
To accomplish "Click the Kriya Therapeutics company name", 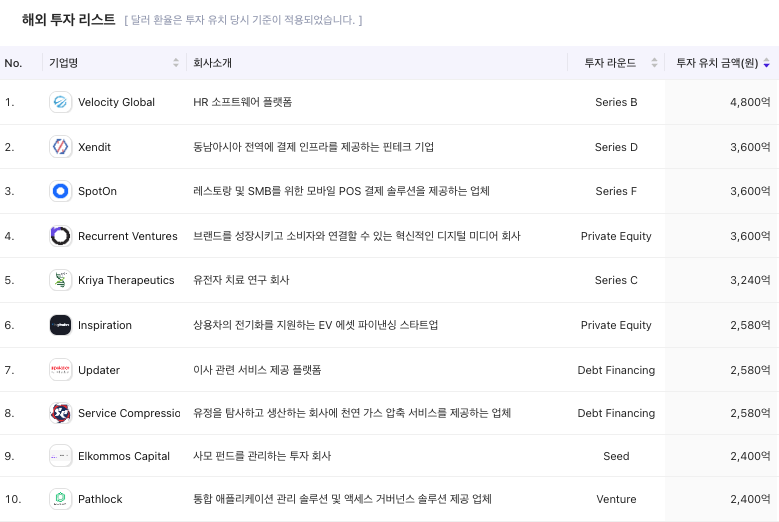I will click(126, 280).
